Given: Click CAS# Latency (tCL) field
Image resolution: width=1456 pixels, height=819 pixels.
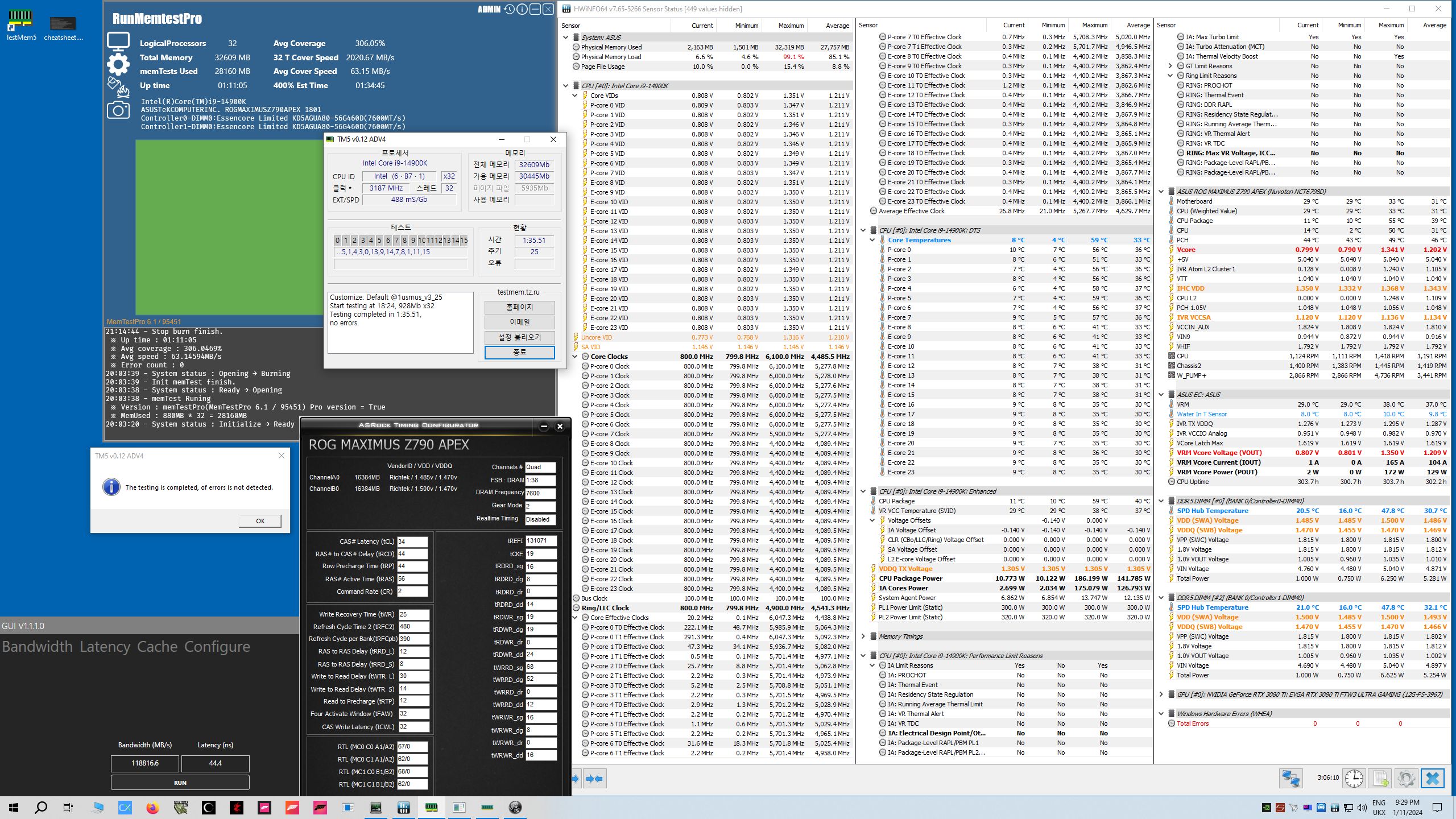Looking at the screenshot, I should (x=412, y=541).
